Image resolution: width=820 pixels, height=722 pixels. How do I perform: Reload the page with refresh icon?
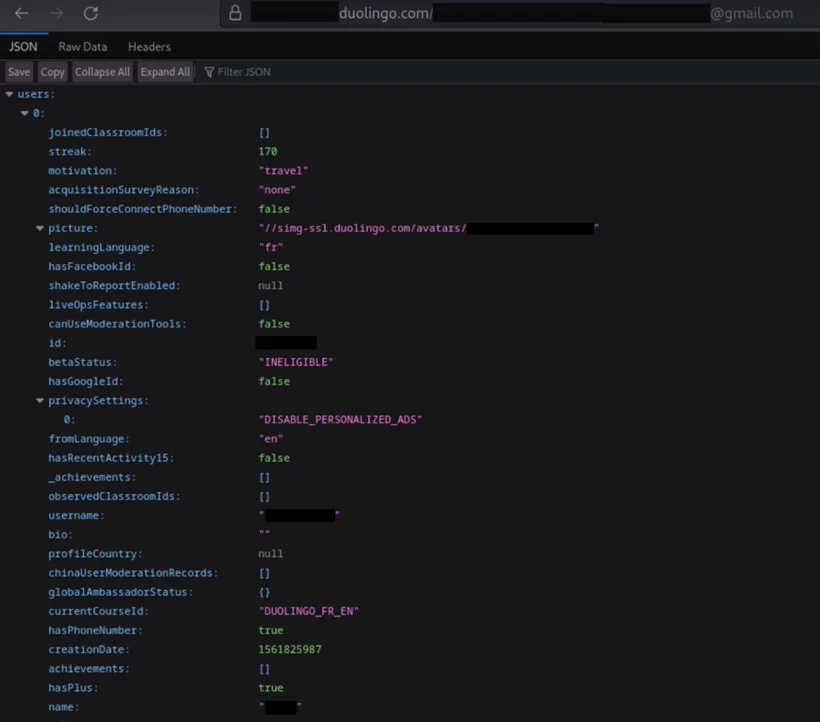(91, 14)
